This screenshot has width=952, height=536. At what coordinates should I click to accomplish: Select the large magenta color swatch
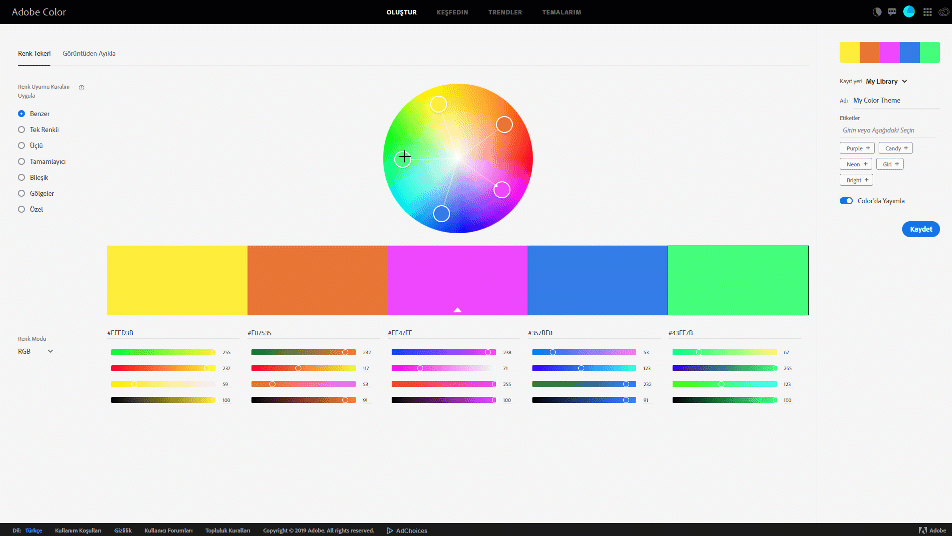[x=458, y=280]
